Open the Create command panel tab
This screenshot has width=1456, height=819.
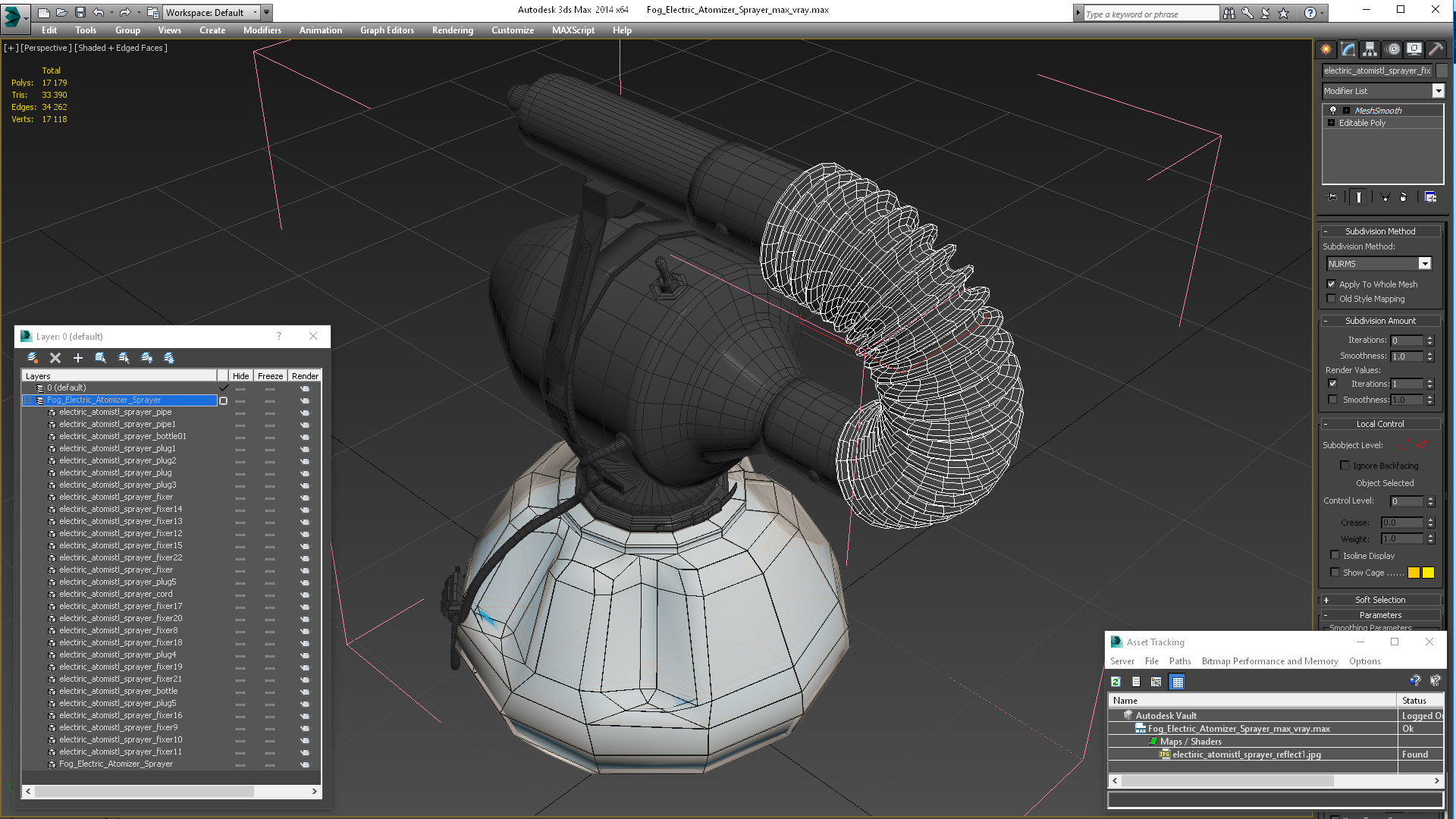1326,49
